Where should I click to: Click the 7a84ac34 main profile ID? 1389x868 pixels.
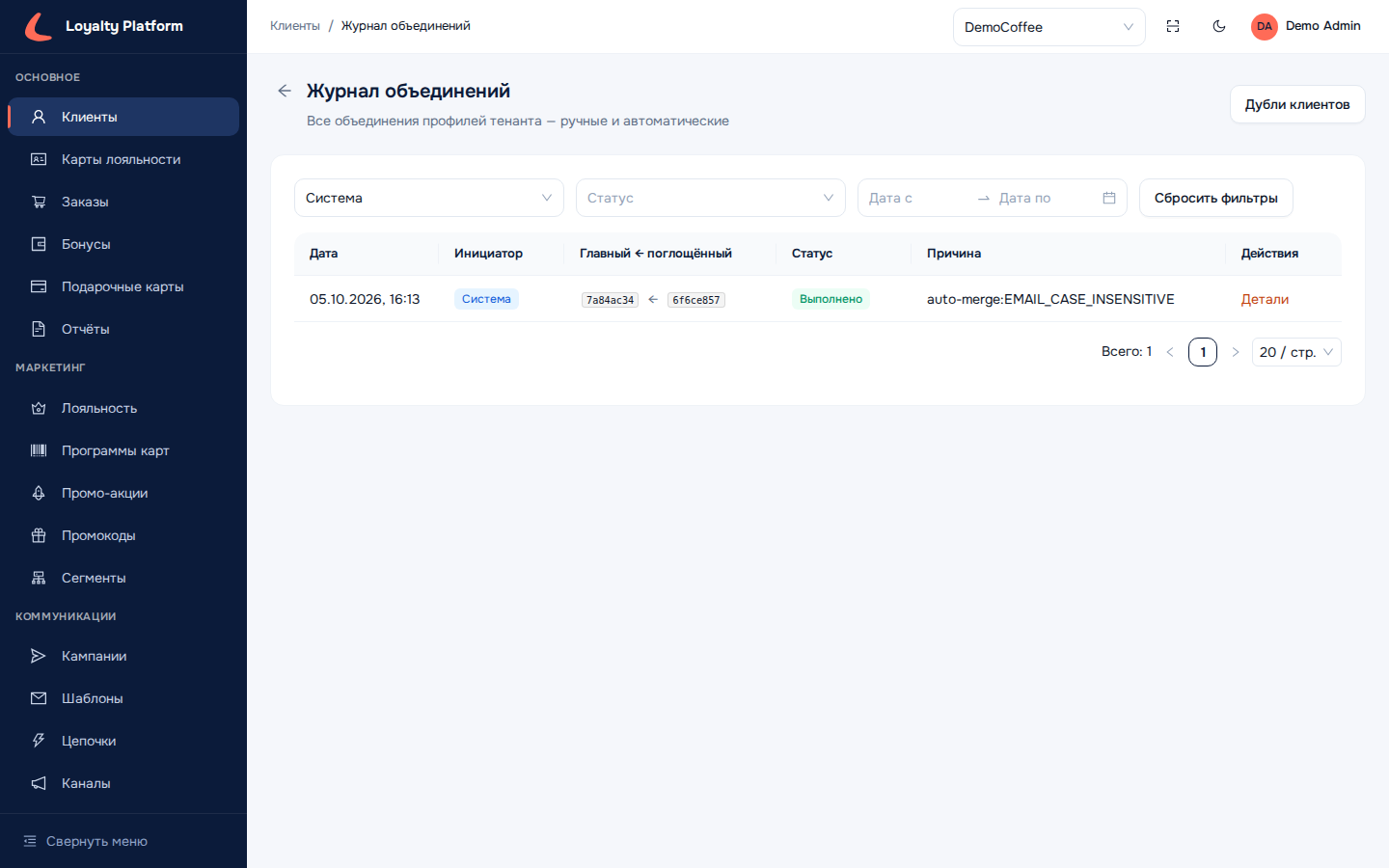click(610, 300)
